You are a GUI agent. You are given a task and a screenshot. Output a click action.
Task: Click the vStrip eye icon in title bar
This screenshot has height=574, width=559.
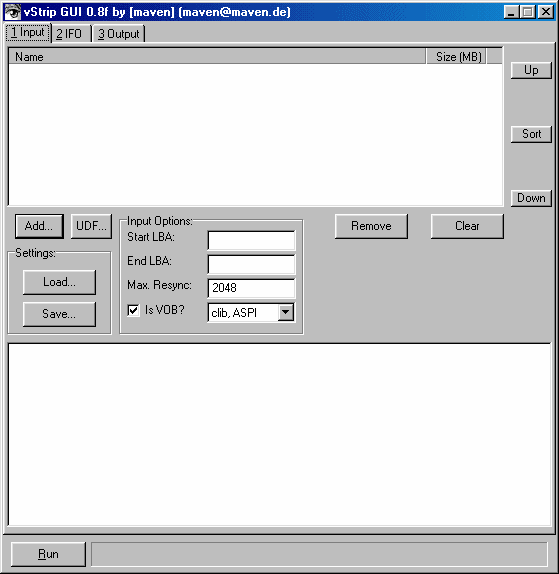13,12
